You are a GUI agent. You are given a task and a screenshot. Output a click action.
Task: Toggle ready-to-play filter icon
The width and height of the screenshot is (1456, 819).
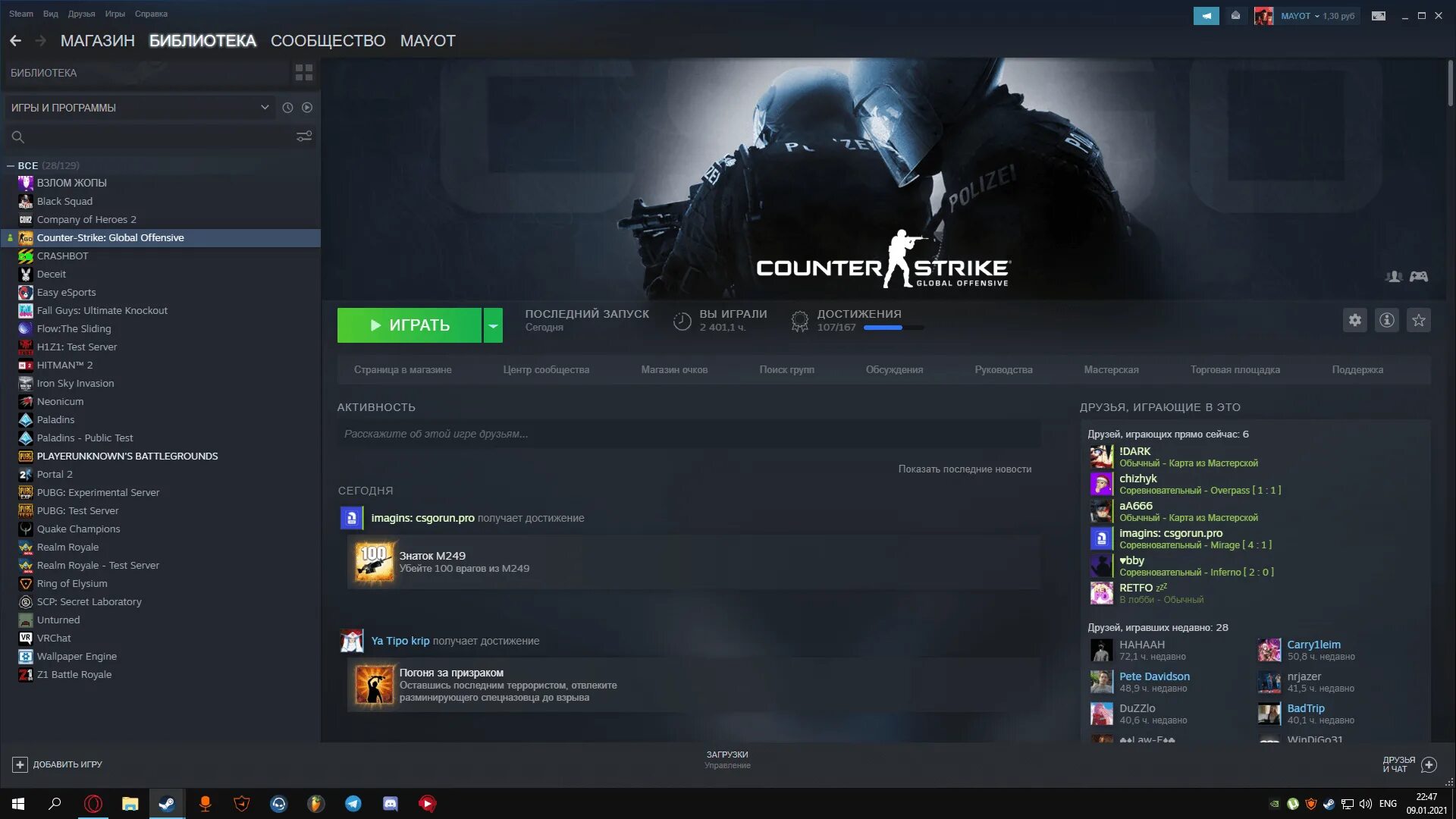307,108
